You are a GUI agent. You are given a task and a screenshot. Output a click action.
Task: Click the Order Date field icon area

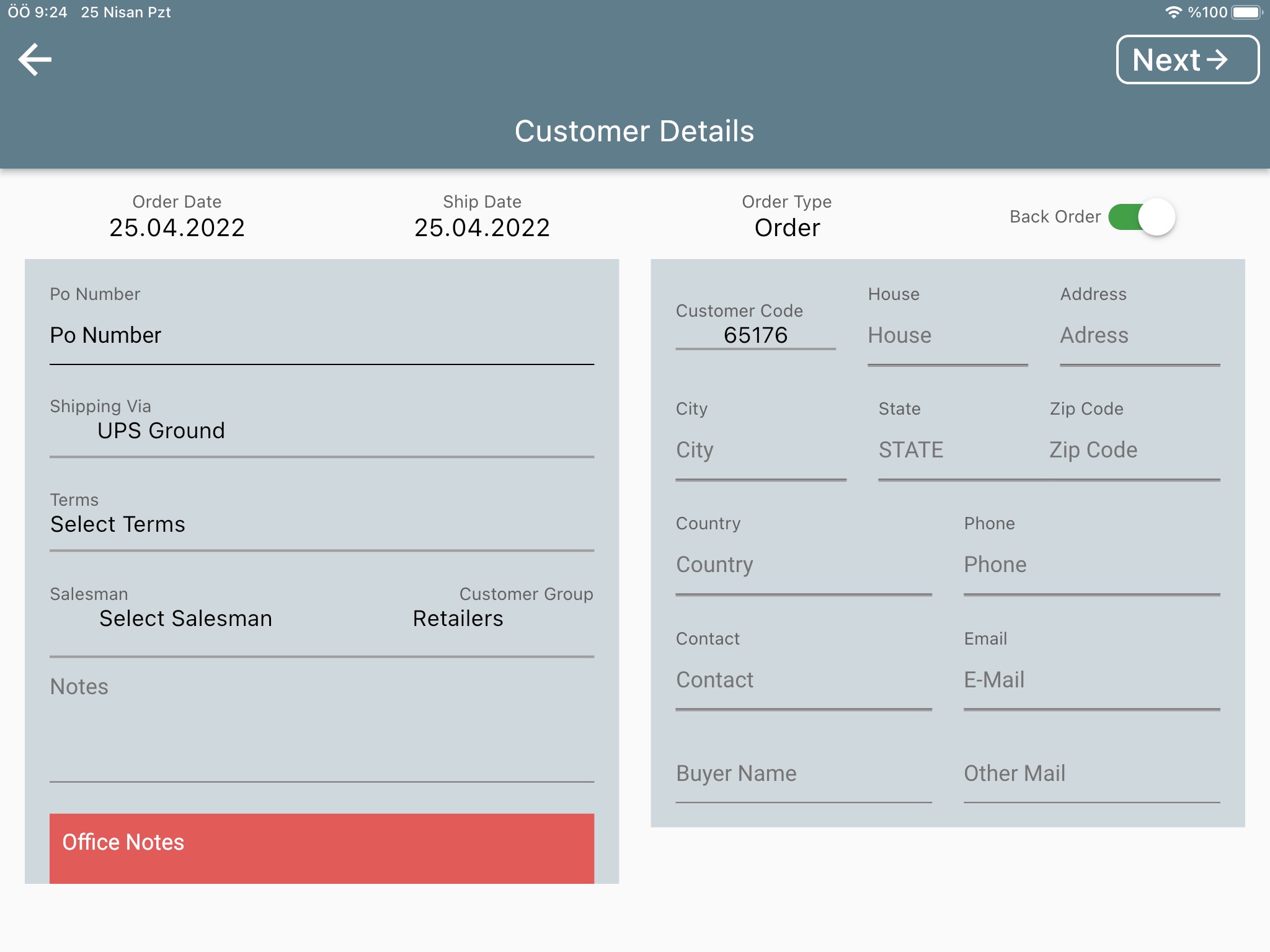click(178, 215)
